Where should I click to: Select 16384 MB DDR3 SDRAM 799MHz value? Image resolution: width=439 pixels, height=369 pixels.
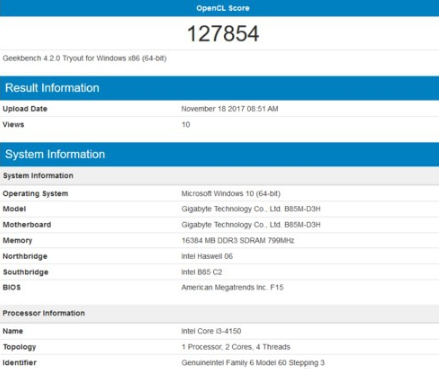click(x=238, y=241)
